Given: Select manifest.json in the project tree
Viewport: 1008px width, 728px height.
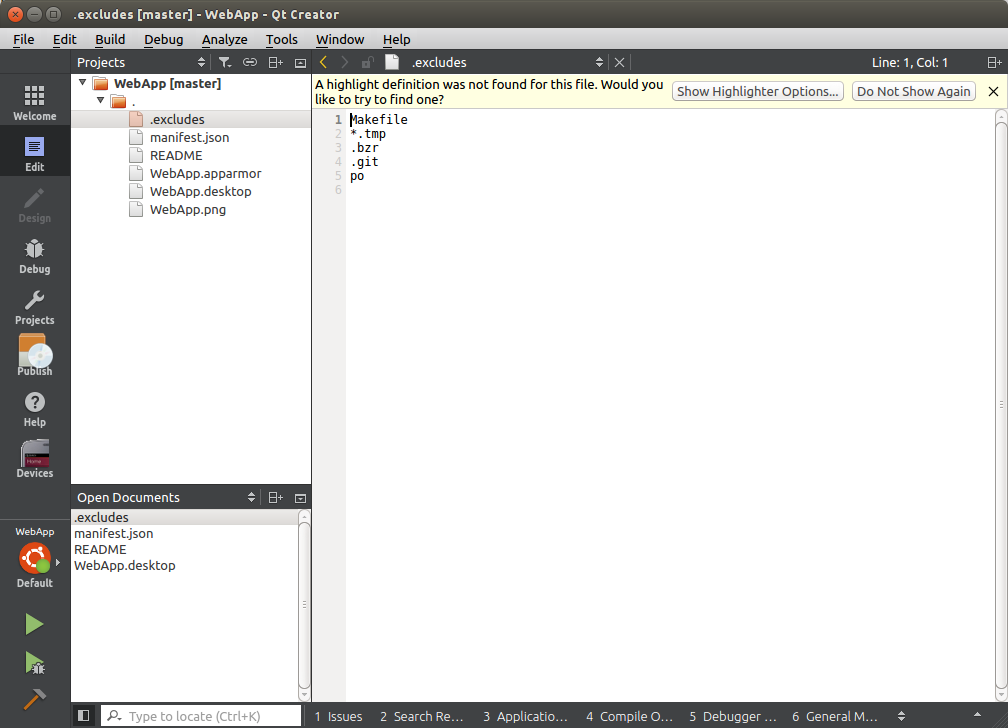Looking at the screenshot, I should (x=191, y=137).
